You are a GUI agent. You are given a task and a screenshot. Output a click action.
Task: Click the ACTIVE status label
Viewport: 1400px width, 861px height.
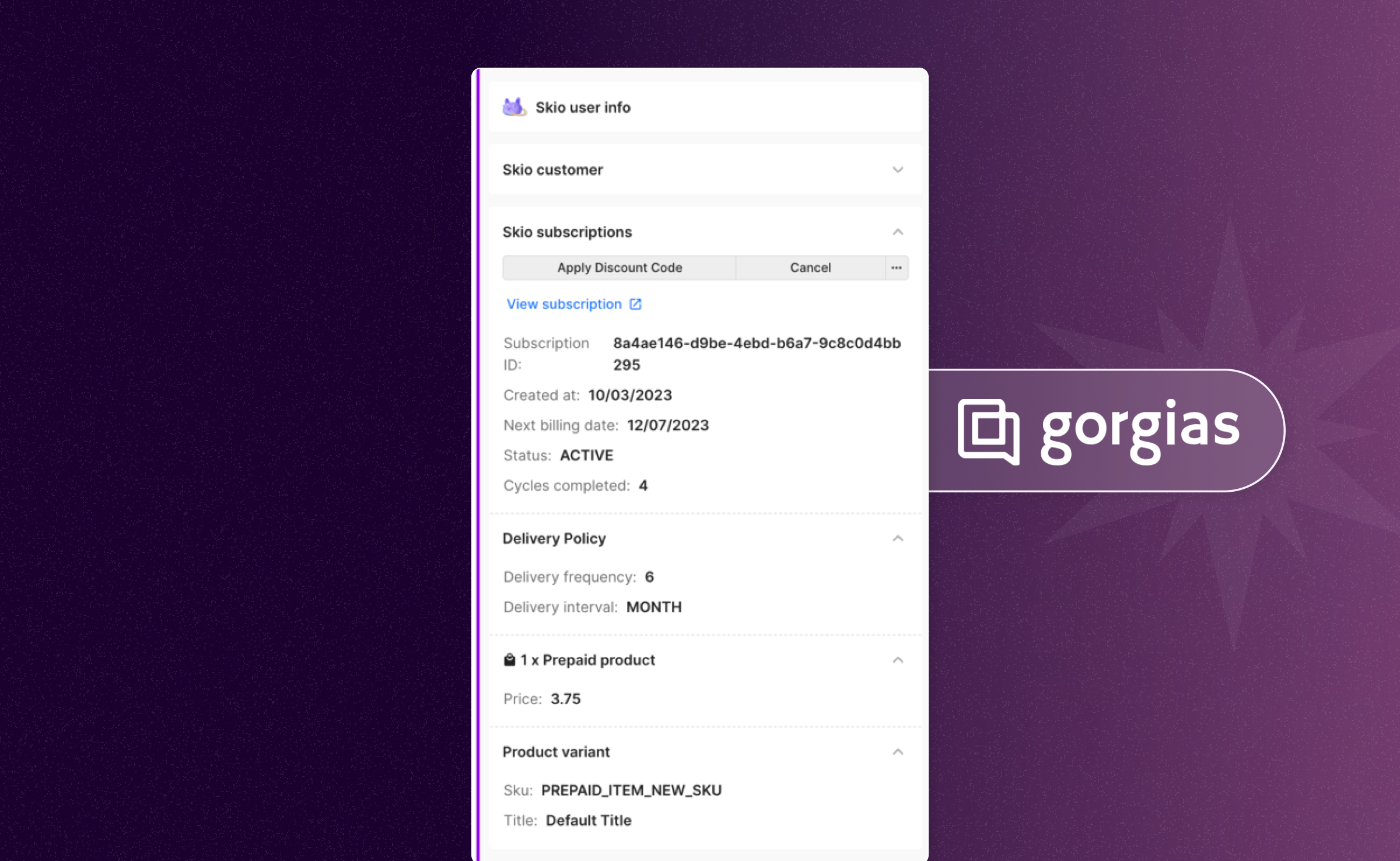(x=586, y=455)
